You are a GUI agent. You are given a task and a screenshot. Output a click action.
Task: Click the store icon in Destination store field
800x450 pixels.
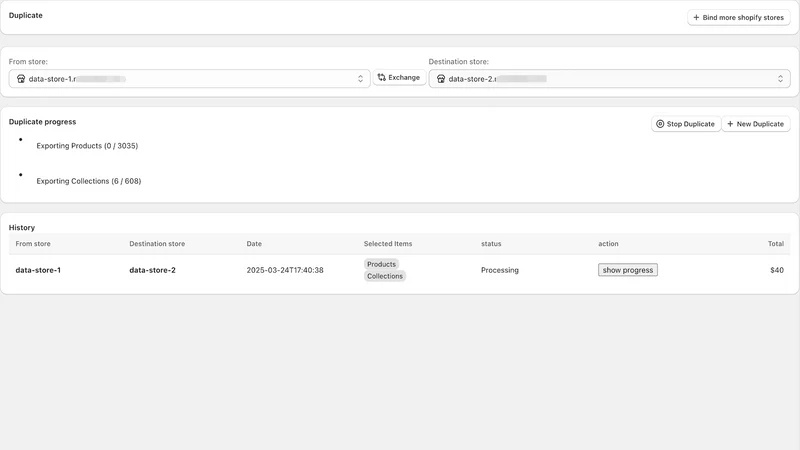[x=441, y=79]
